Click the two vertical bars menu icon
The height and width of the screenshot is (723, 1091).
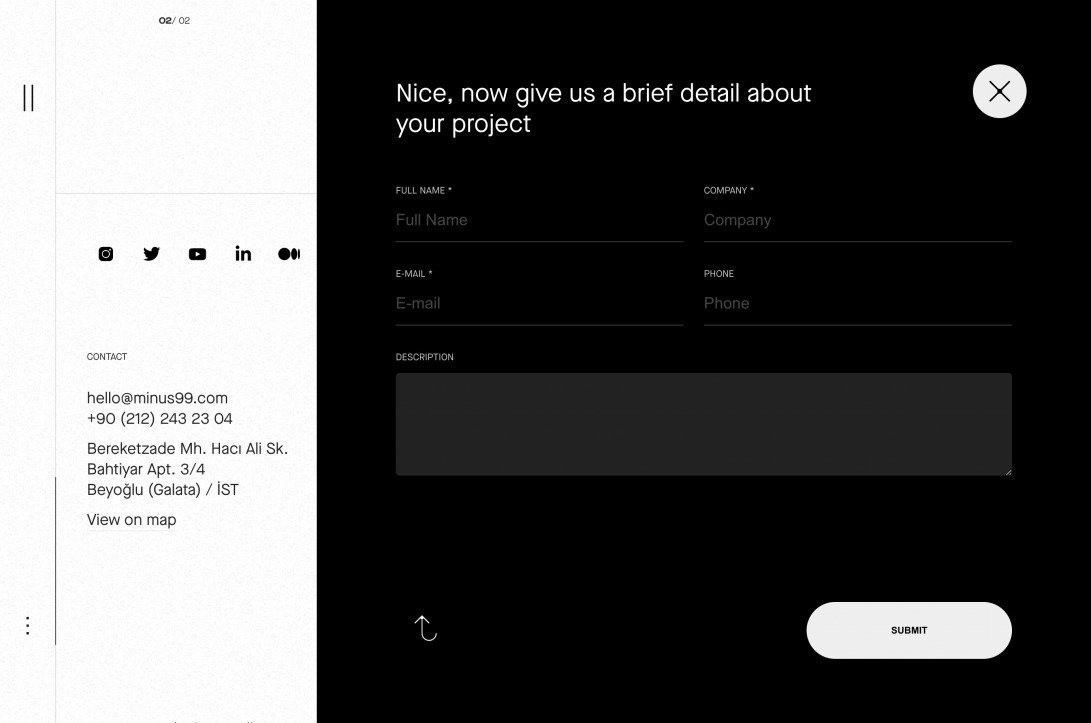[28, 98]
